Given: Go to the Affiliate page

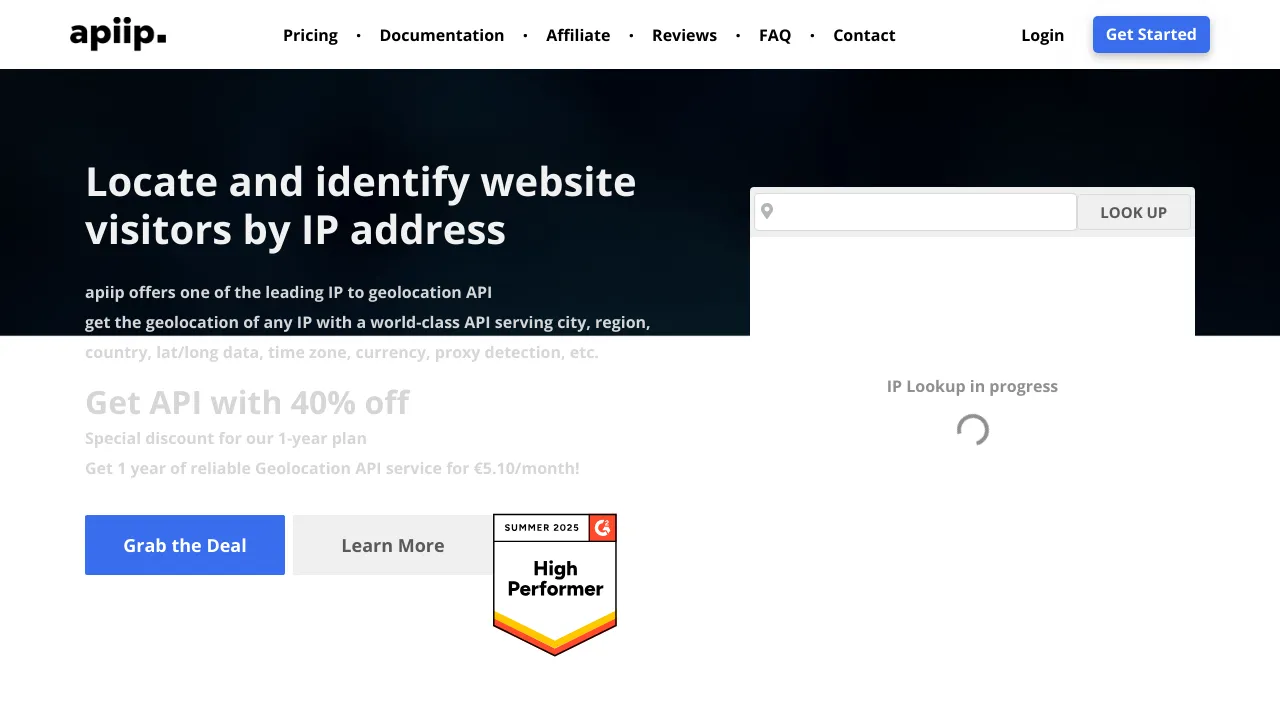Looking at the screenshot, I should click(x=578, y=35).
